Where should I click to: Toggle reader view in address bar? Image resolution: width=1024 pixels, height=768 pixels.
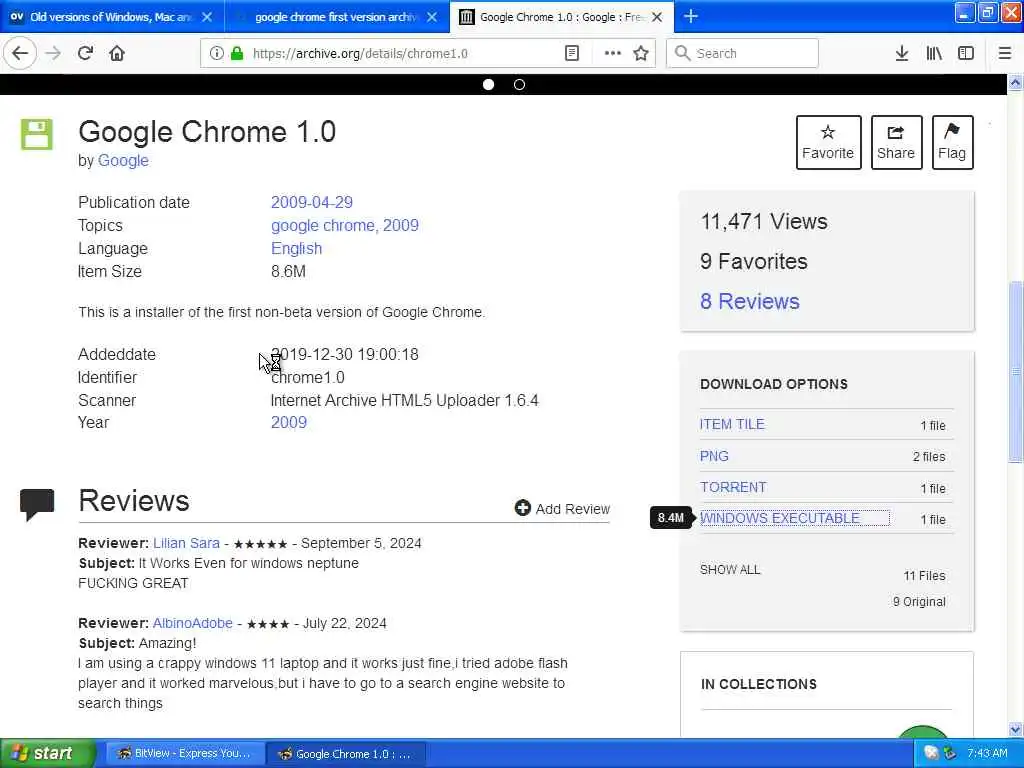pyautogui.click(x=571, y=54)
